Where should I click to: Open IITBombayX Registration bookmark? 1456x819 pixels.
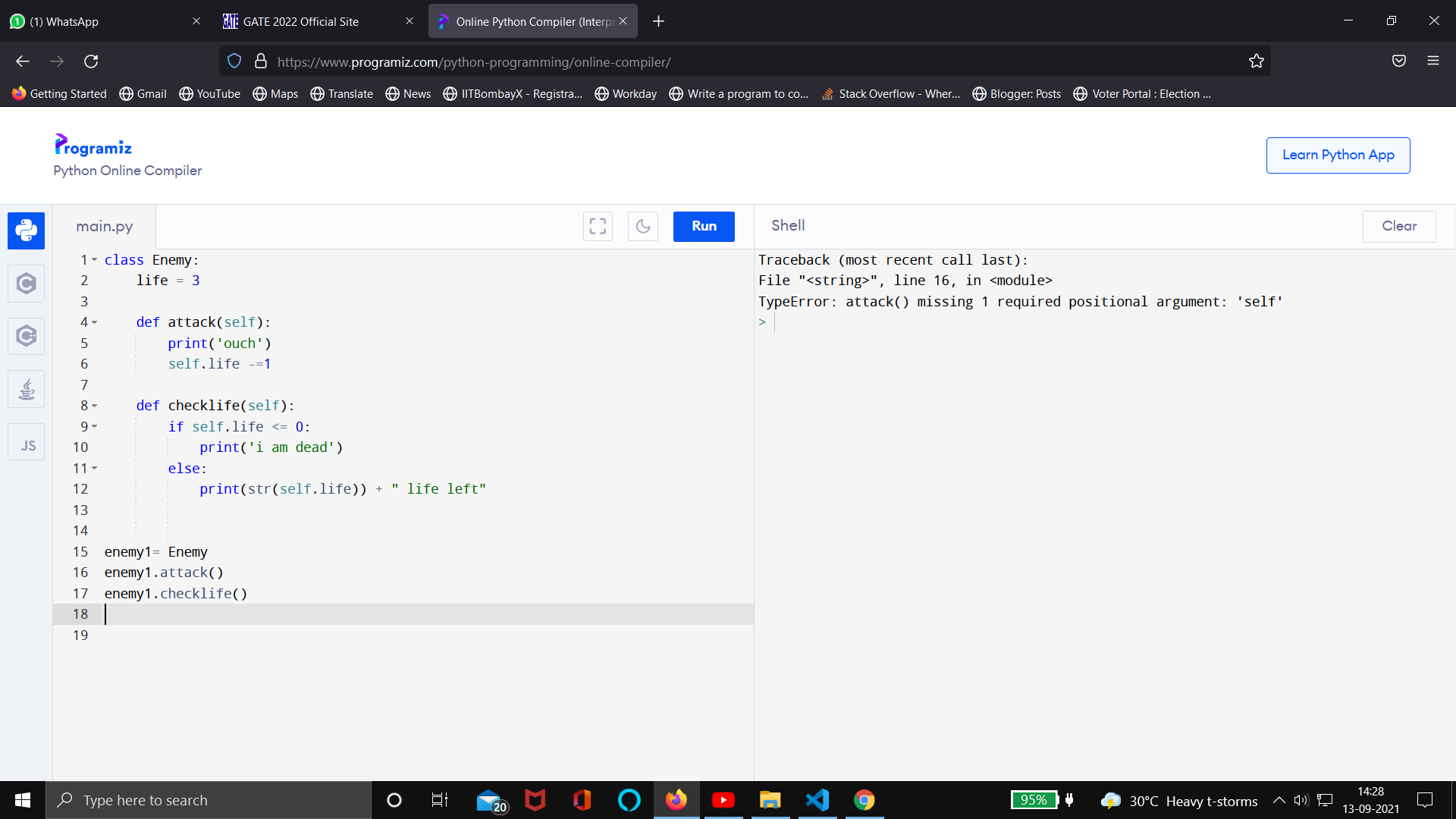(x=513, y=94)
